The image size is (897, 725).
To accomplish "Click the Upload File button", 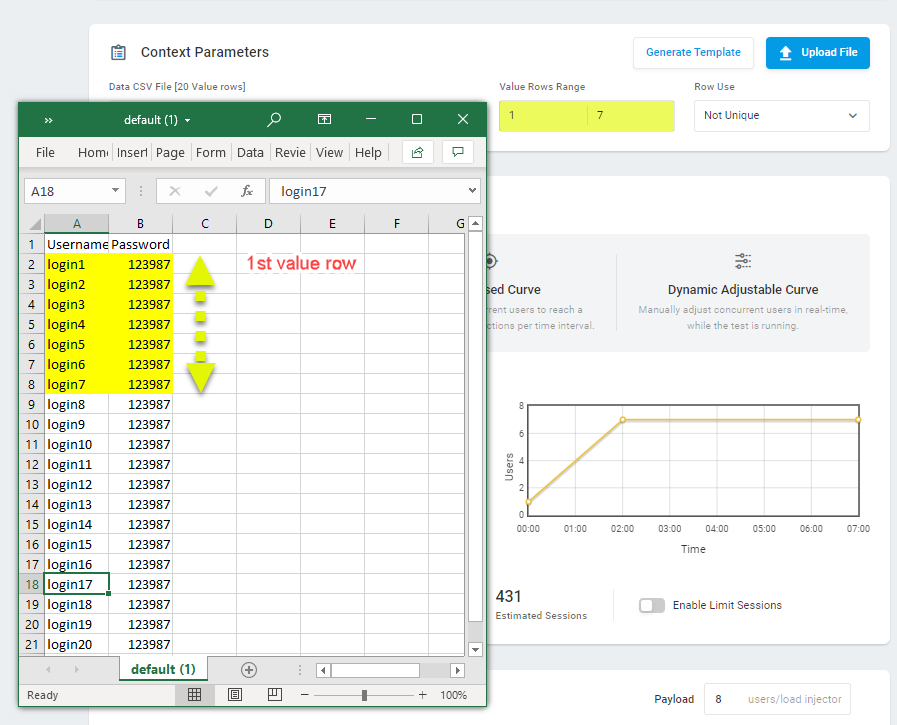I will (x=817, y=53).
